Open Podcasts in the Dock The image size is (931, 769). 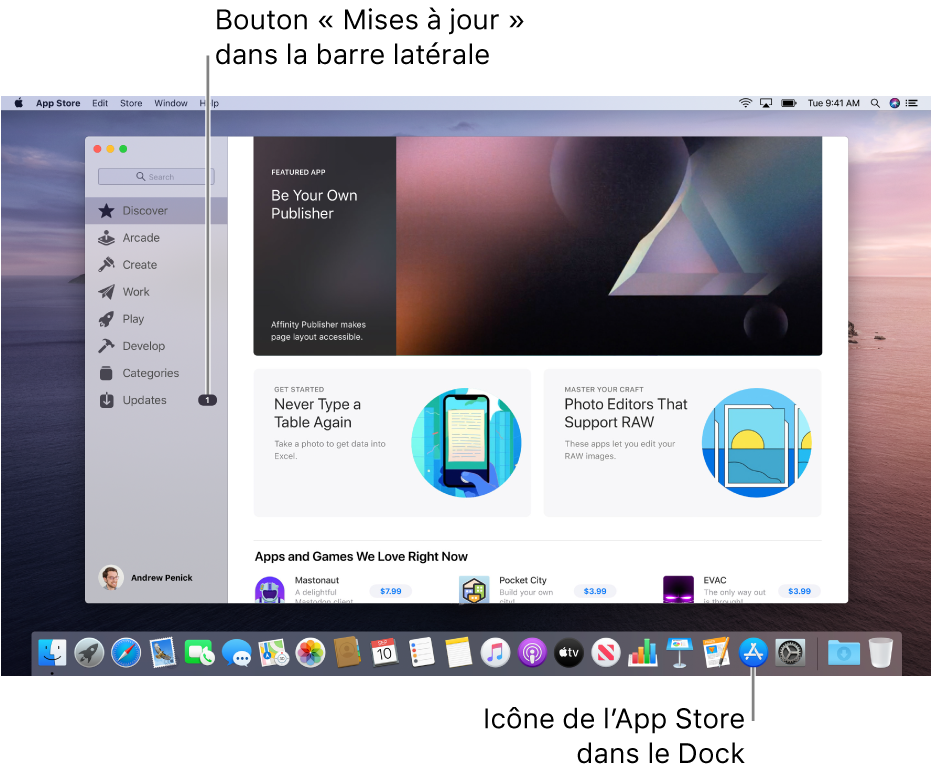[x=532, y=653]
